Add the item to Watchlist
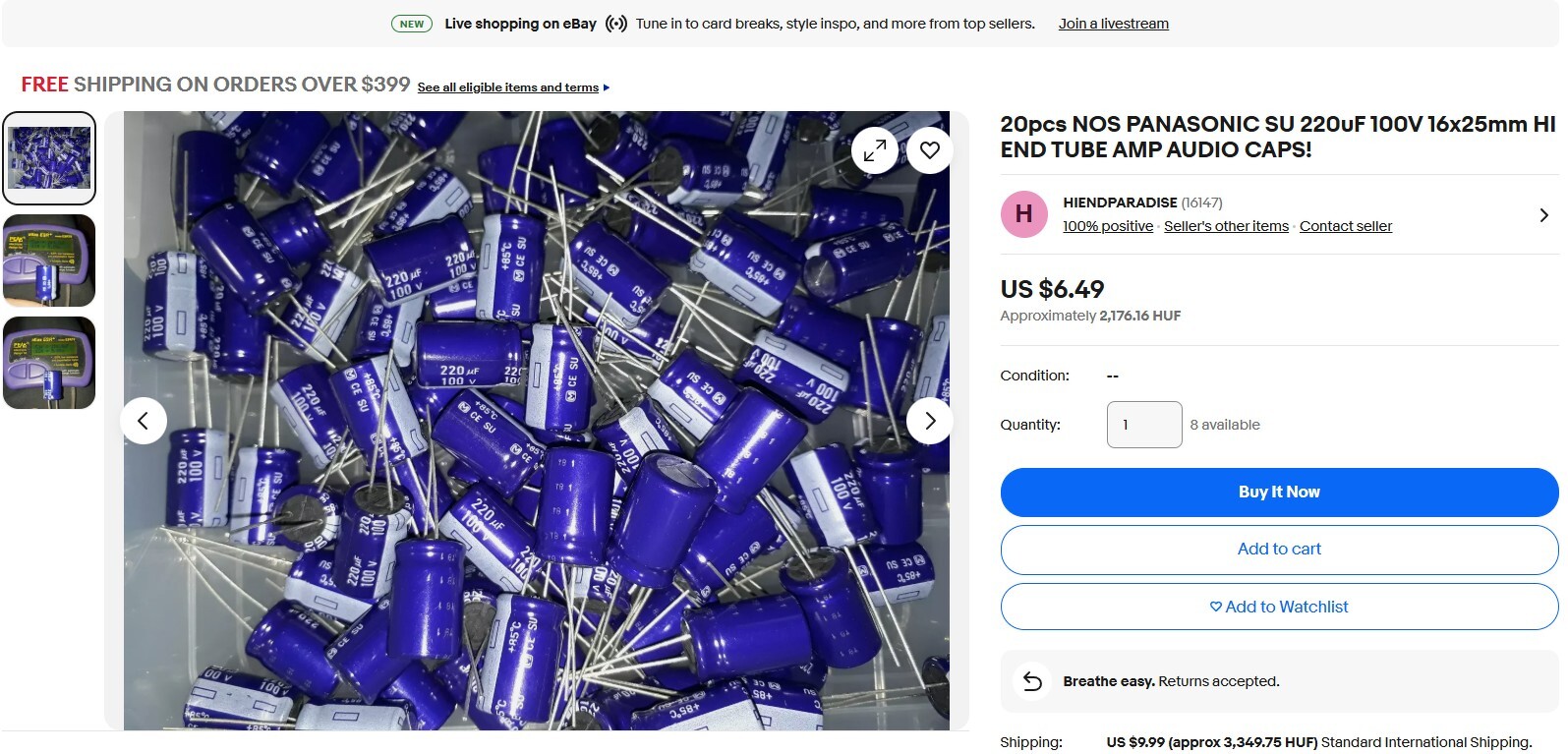 [x=1279, y=607]
